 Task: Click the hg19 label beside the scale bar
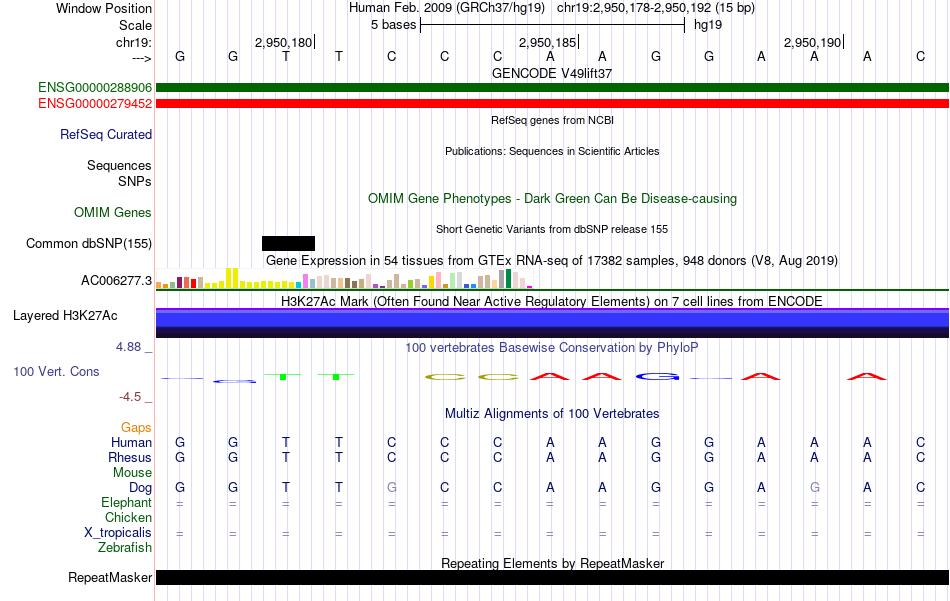[708, 25]
